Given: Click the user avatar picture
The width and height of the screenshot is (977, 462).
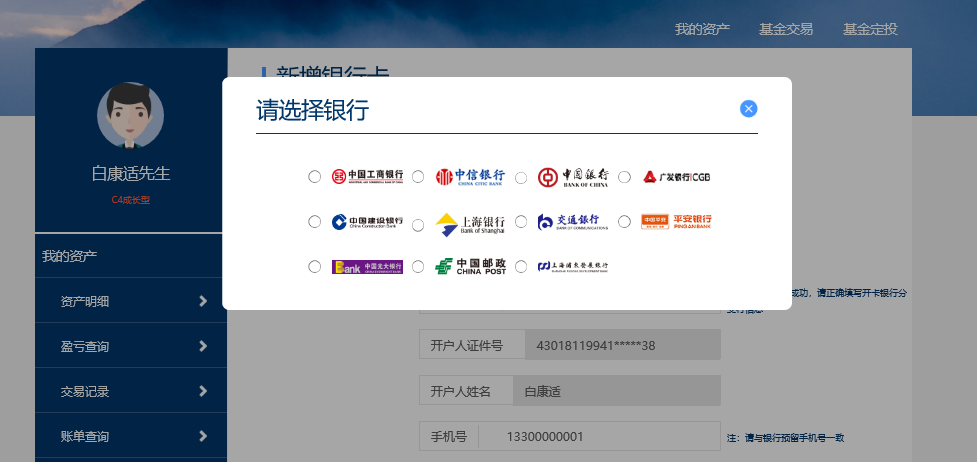Looking at the screenshot, I should [130, 115].
